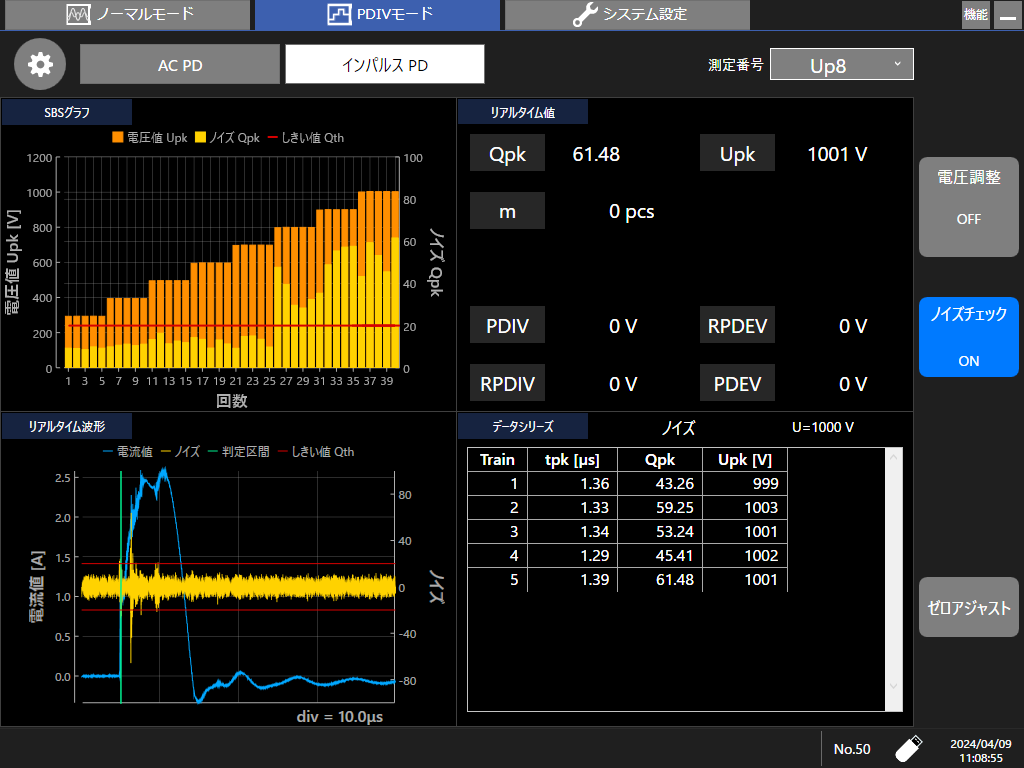Toggle ノイズチェック ON button

pyautogui.click(x=968, y=336)
